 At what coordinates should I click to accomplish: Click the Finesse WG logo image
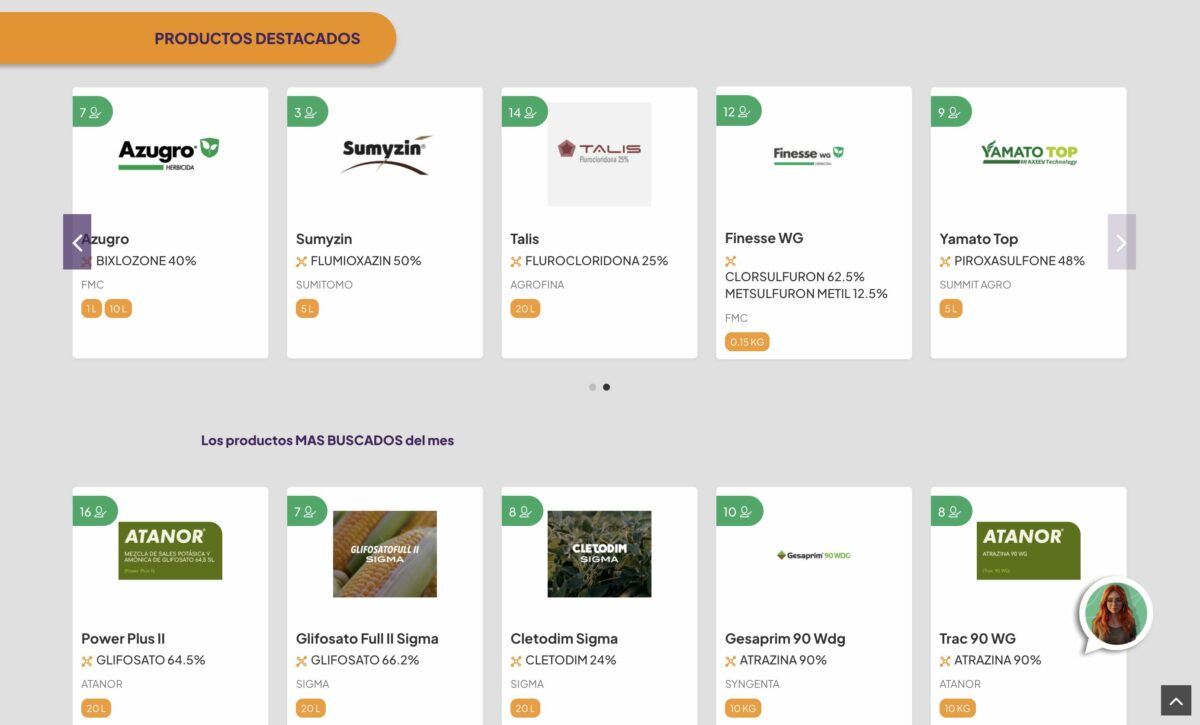pos(808,154)
